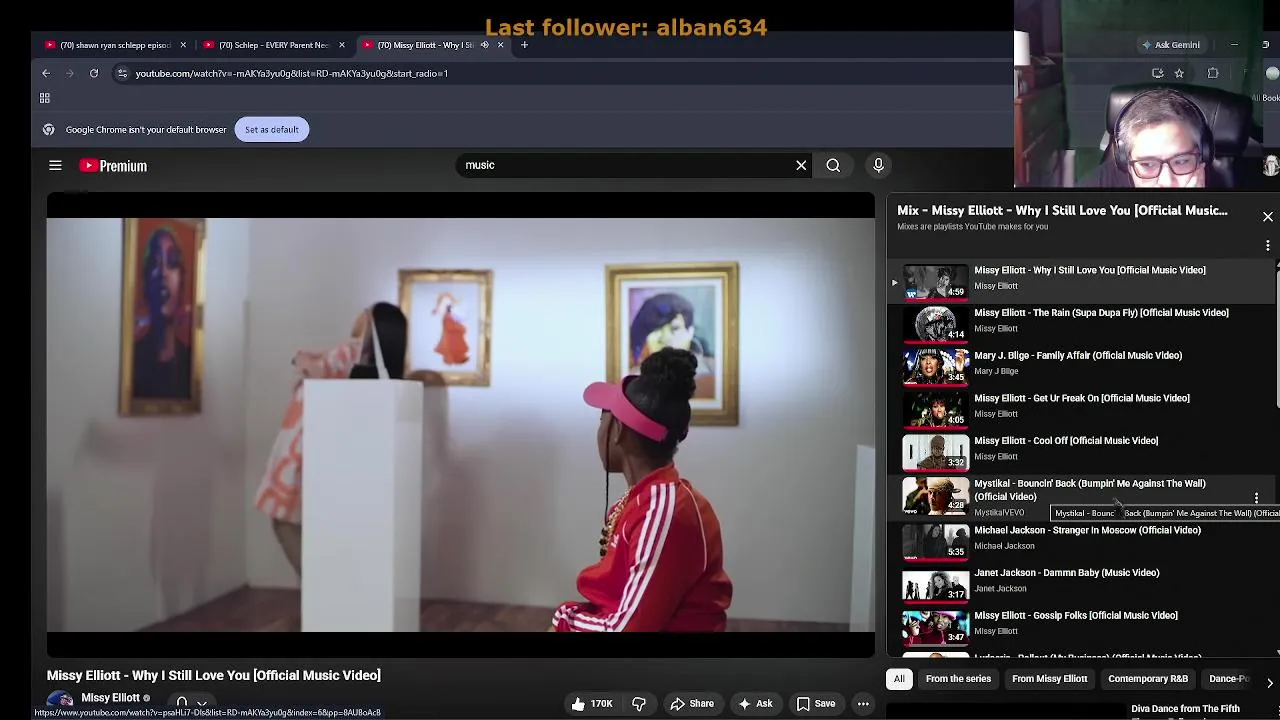Open site information icon in address bar
The height and width of the screenshot is (720, 1280).
pos(122,73)
